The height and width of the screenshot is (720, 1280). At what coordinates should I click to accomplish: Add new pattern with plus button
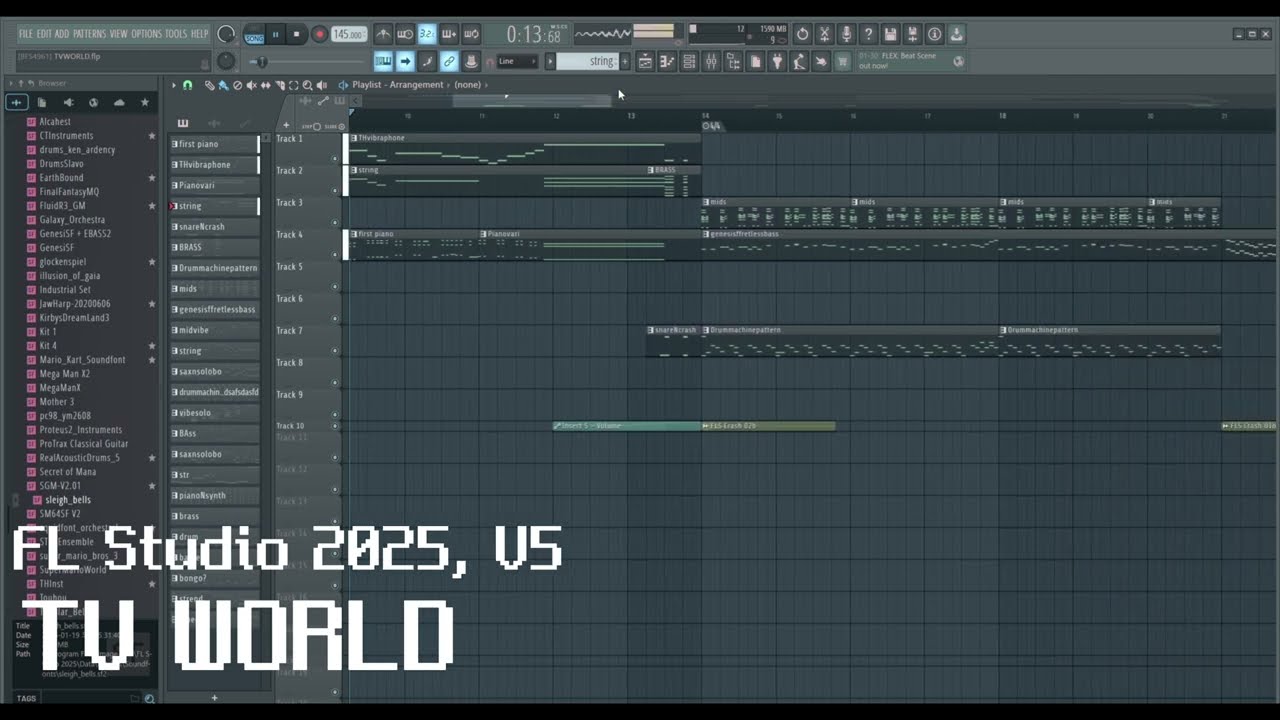click(x=625, y=62)
